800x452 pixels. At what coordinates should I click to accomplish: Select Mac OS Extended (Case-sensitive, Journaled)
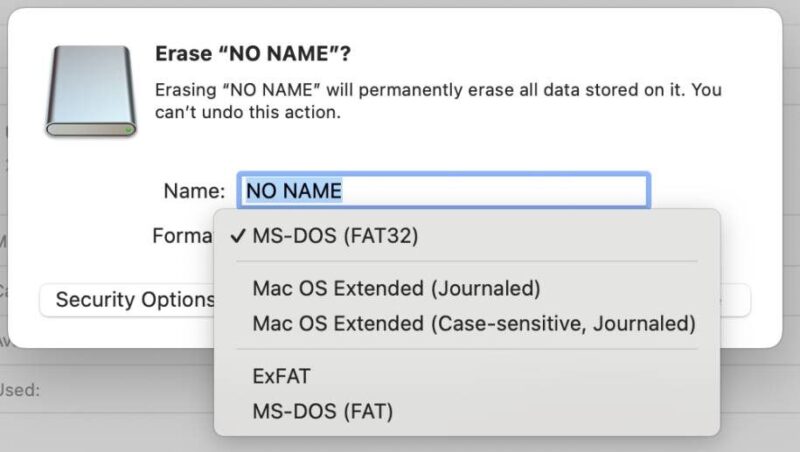pos(473,323)
